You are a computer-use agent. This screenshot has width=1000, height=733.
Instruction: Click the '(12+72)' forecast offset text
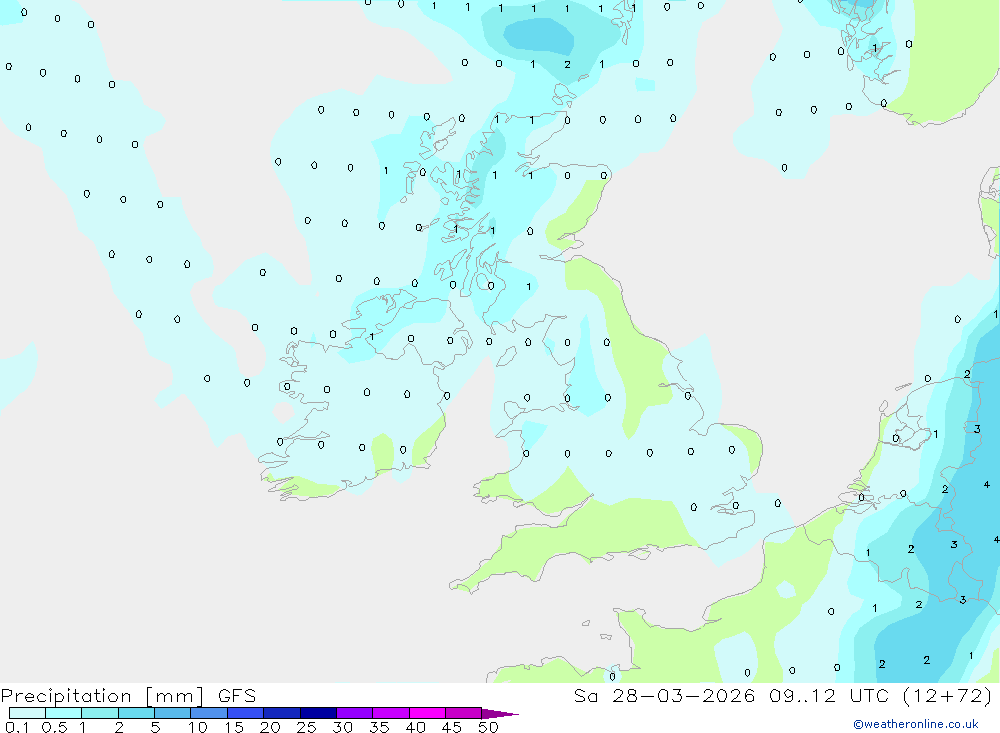click(948, 696)
